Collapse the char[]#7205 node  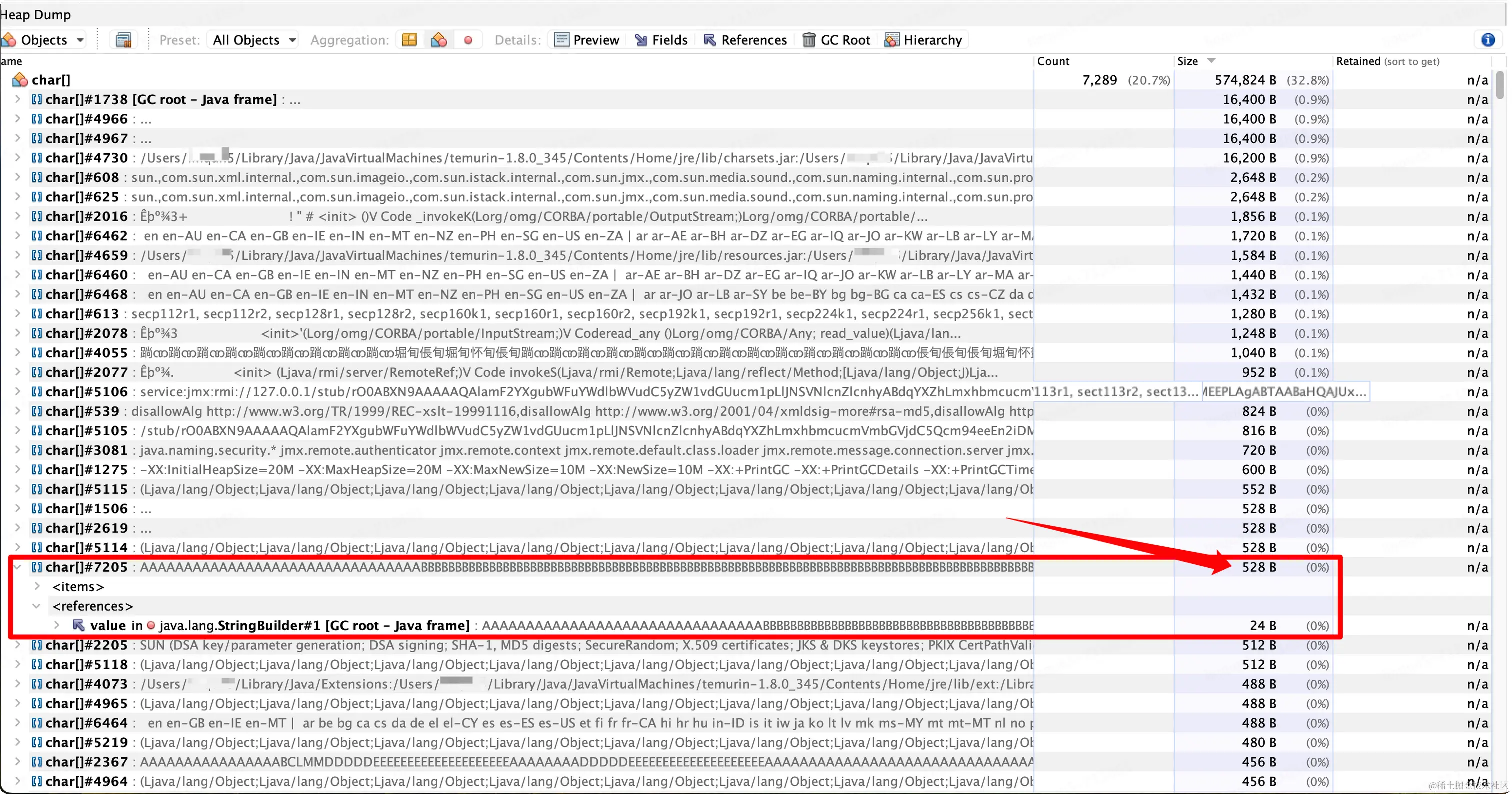click(17, 567)
